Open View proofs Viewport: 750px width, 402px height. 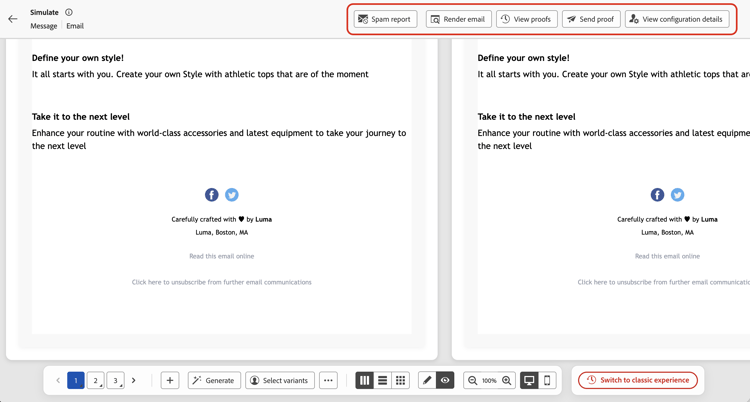(x=527, y=19)
